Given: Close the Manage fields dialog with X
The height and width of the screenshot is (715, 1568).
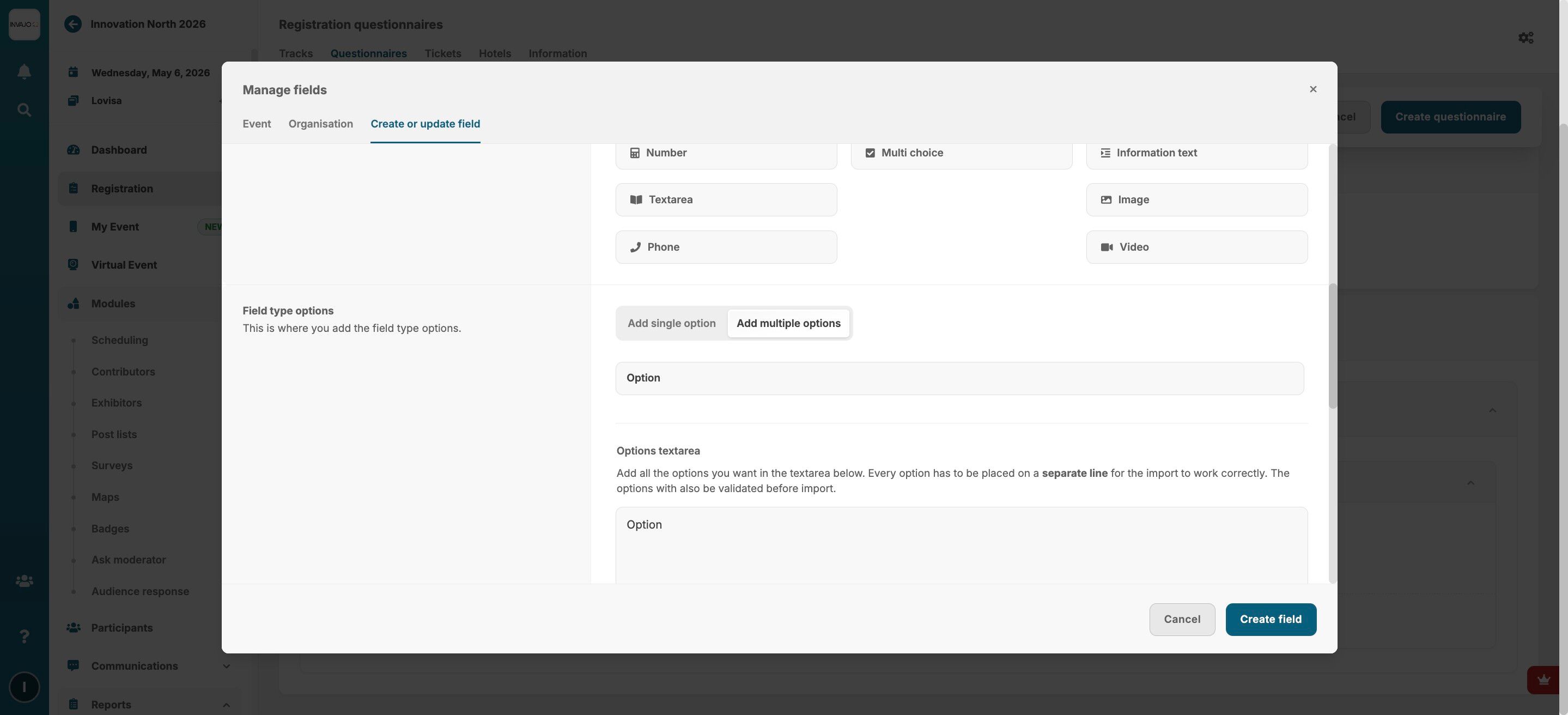Looking at the screenshot, I should coord(1313,89).
